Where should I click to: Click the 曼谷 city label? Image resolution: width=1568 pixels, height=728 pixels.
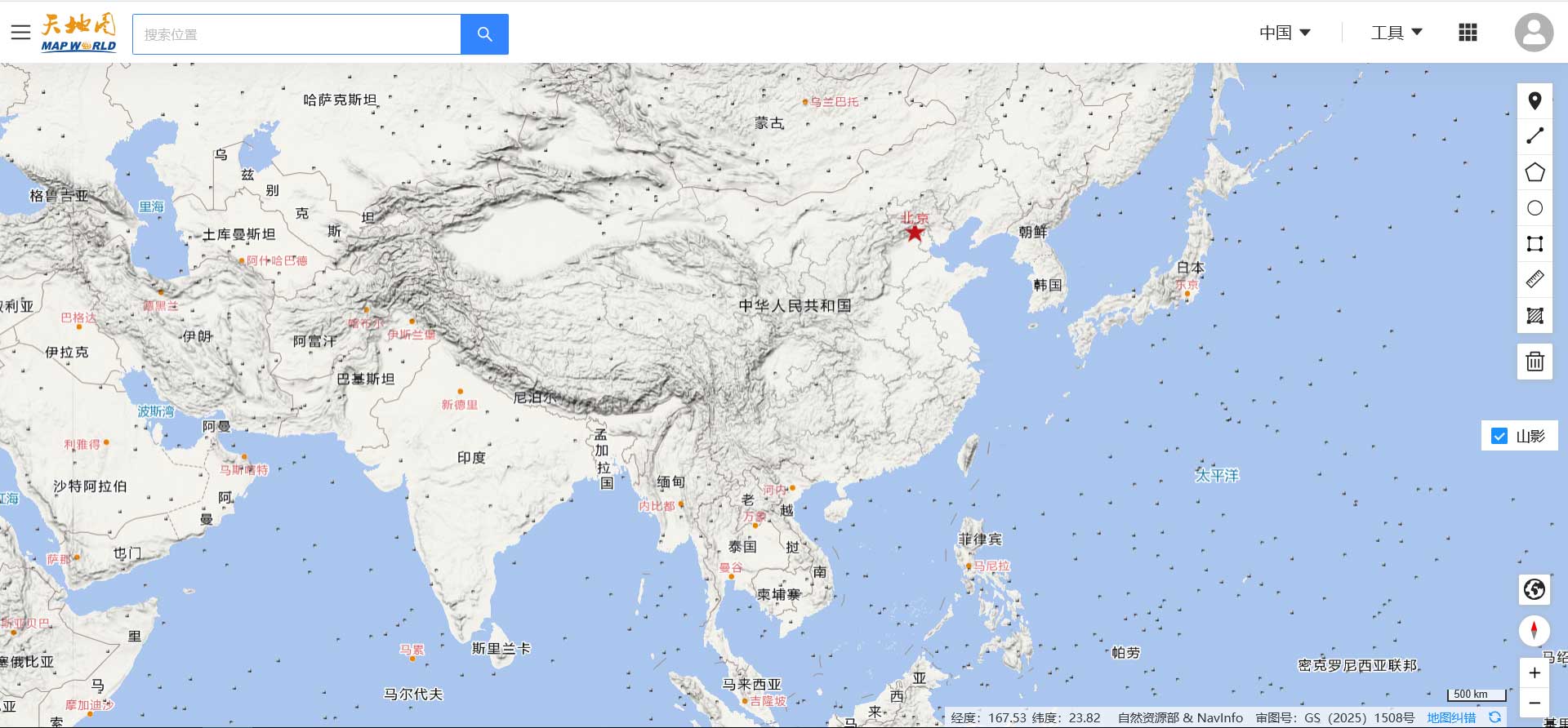point(731,568)
